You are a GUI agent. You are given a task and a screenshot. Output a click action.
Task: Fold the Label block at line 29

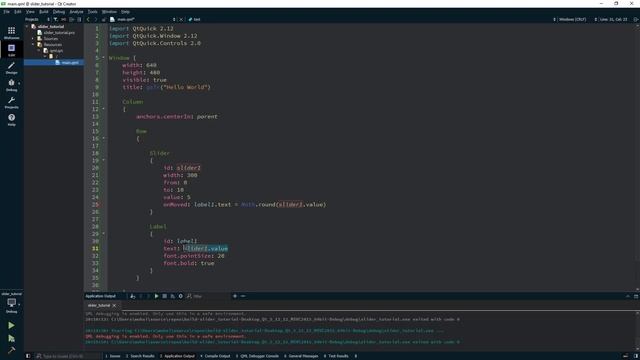pyautogui.click(x=103, y=234)
